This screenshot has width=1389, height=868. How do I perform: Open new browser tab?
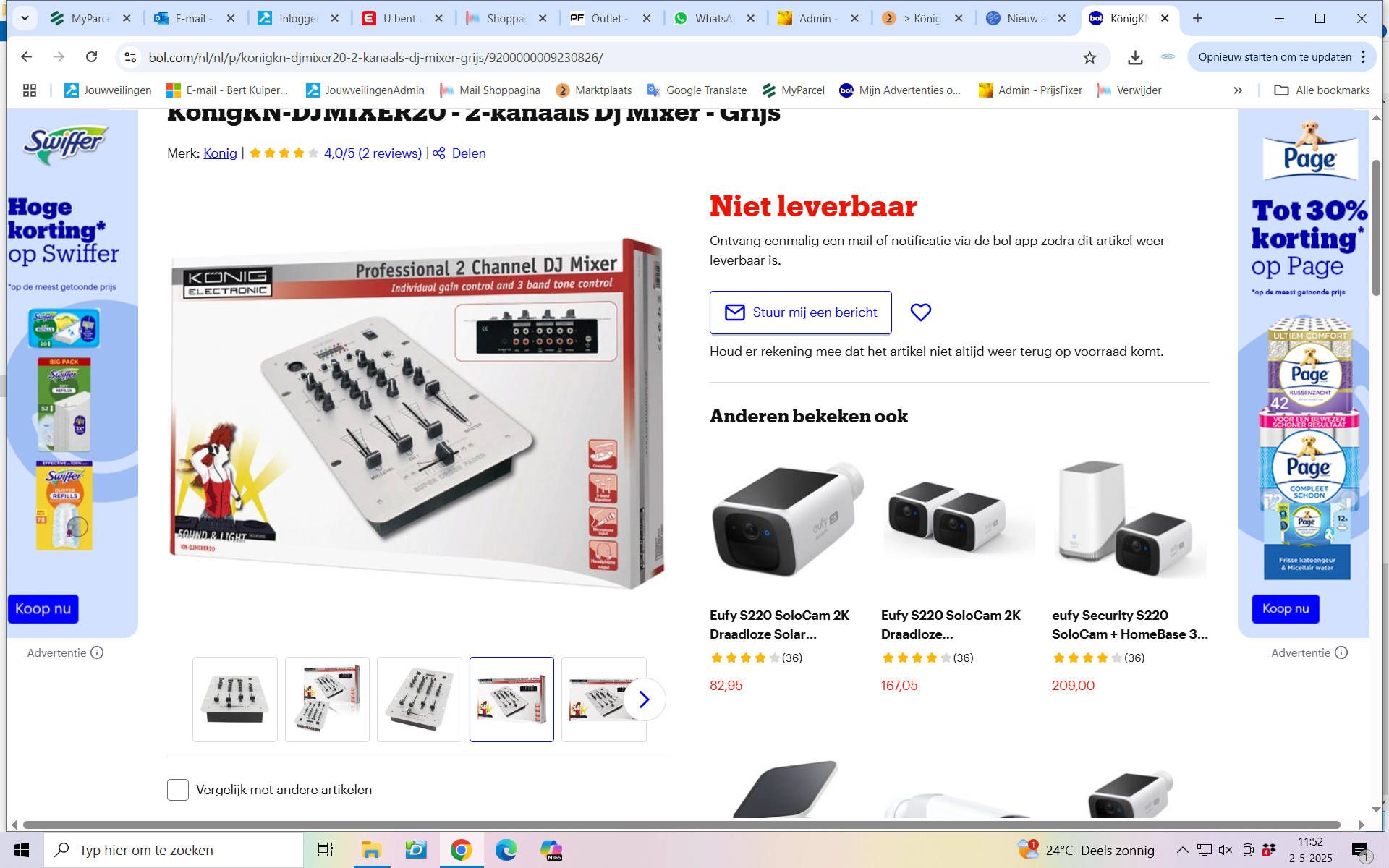[1197, 18]
